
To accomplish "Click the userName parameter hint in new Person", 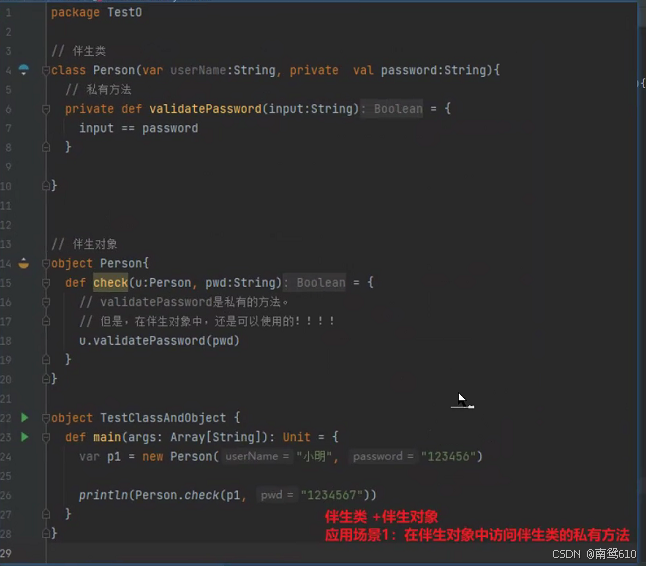I will (x=257, y=456).
